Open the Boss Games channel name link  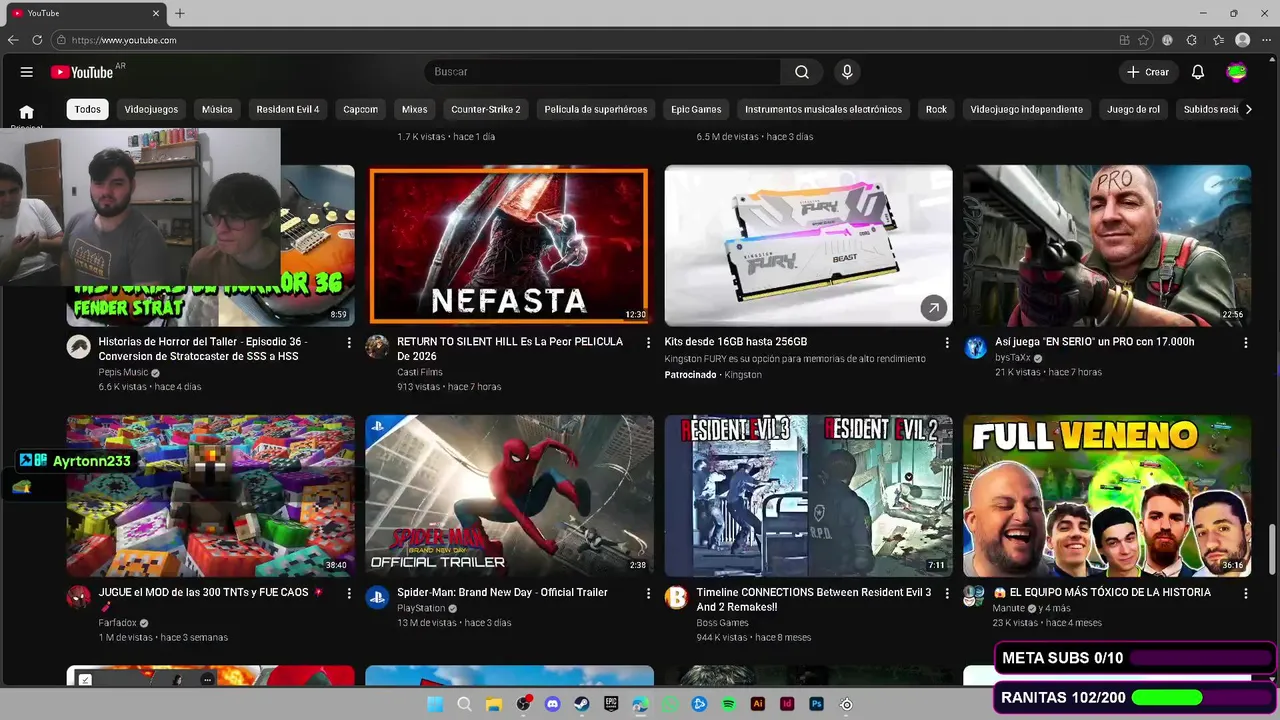tap(723, 623)
